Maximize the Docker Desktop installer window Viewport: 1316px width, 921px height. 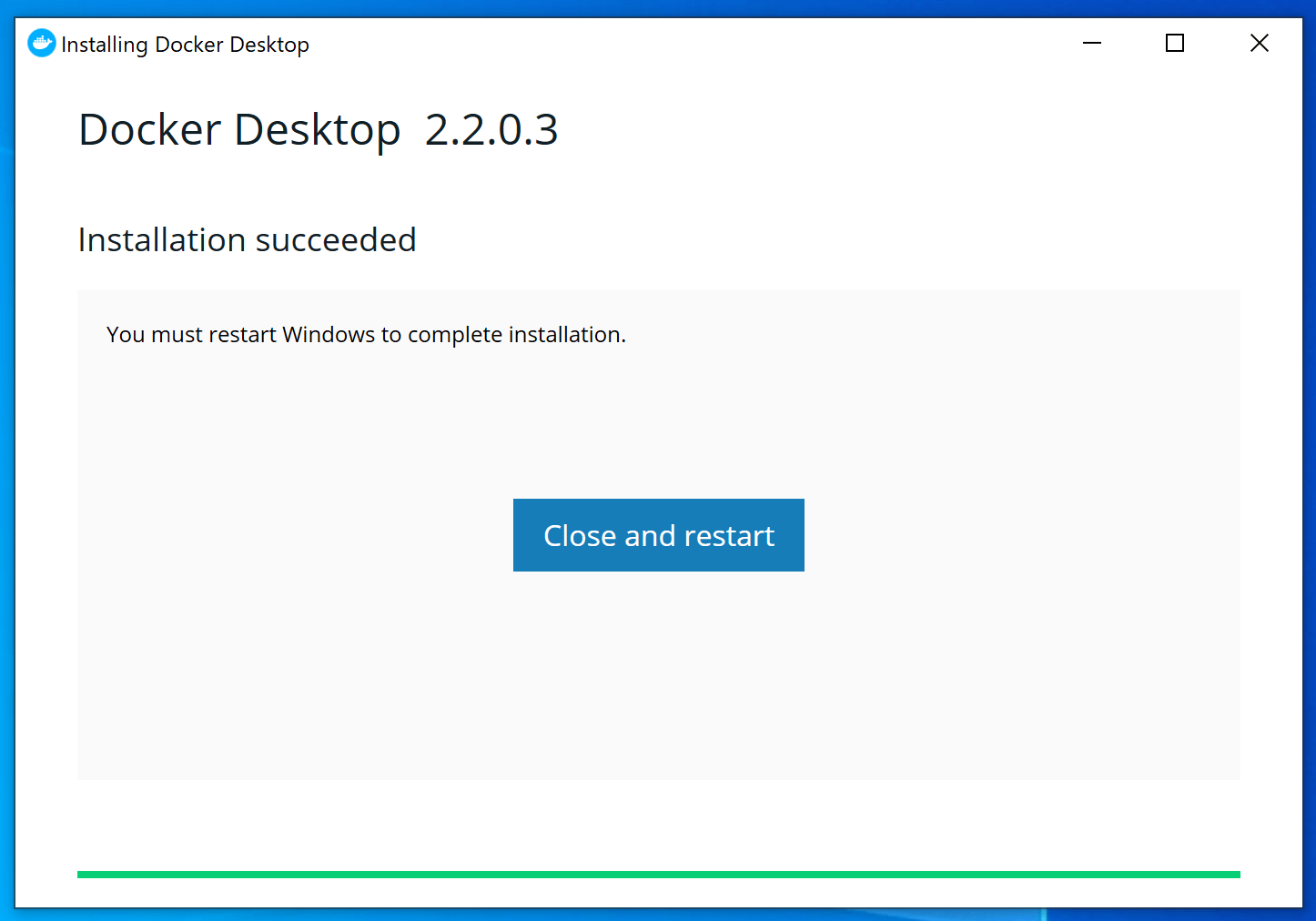coord(1175,43)
